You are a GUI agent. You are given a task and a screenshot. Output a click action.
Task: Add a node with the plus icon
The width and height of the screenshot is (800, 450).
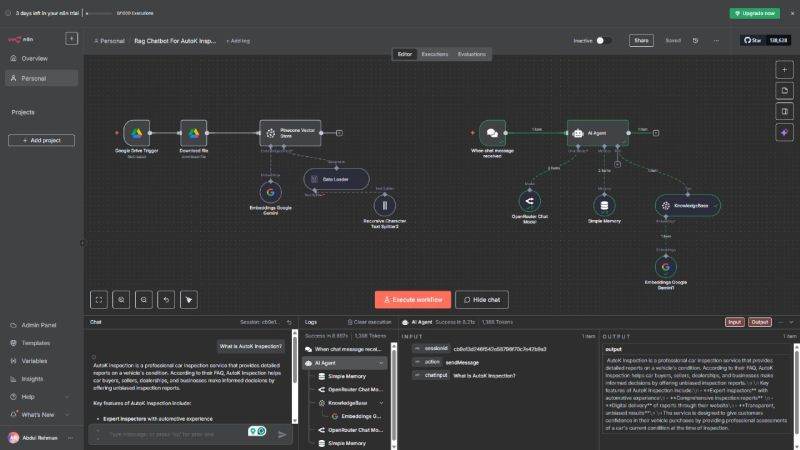tap(784, 69)
